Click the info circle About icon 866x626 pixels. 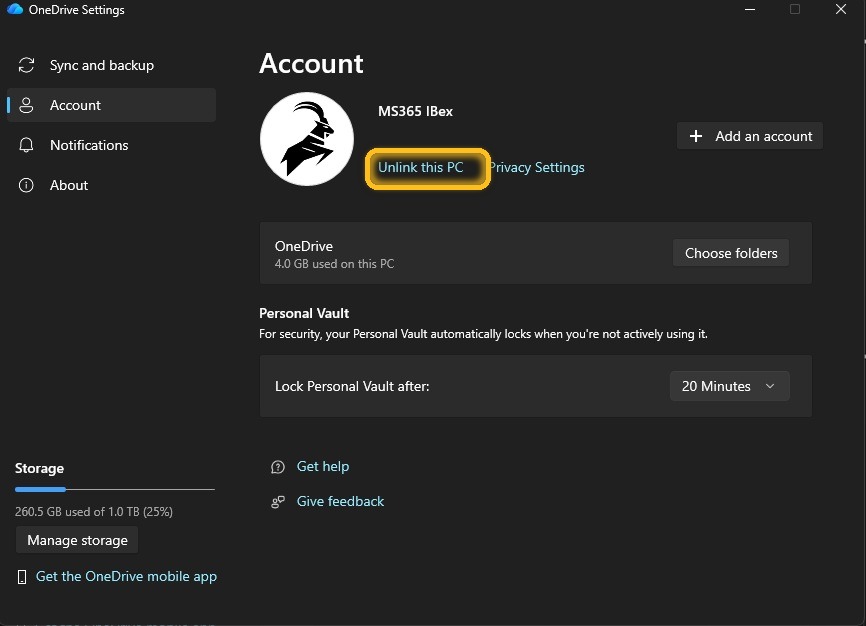pyautogui.click(x=26, y=185)
